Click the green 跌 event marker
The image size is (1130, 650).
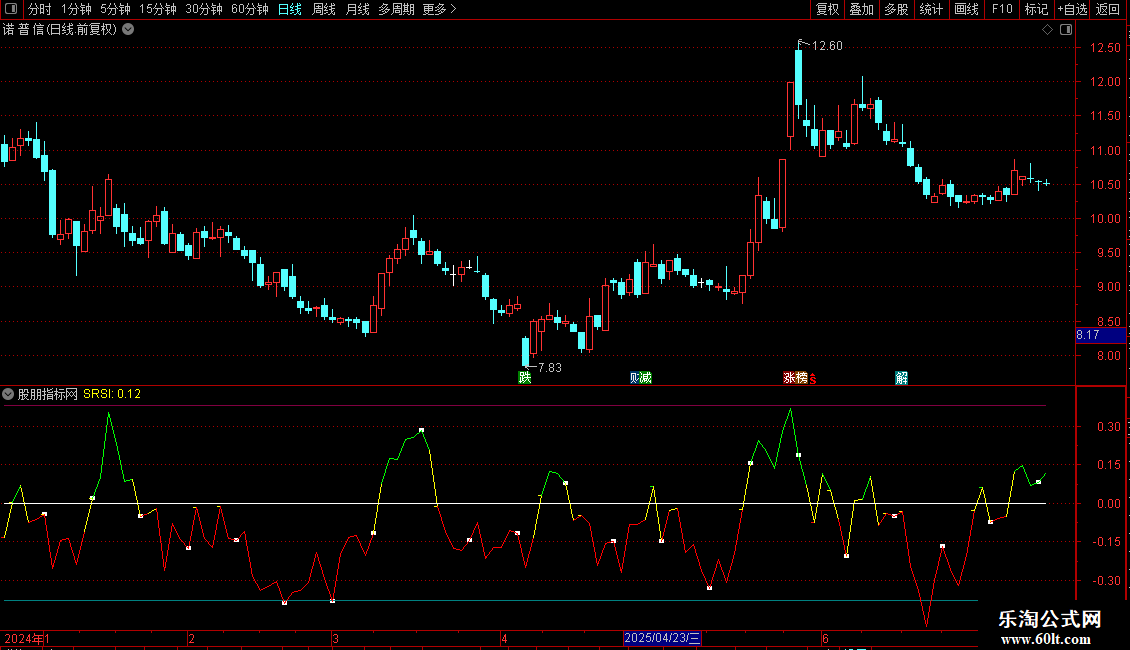click(x=525, y=378)
